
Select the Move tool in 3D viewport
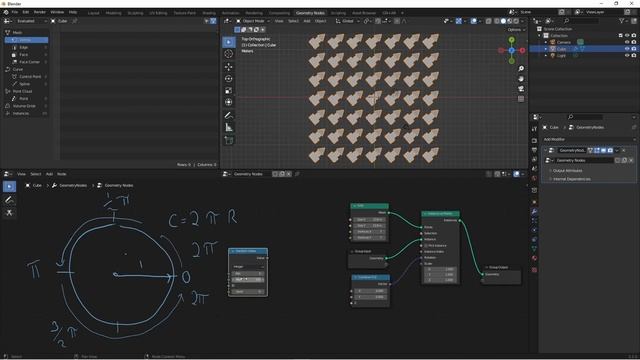tap(229, 67)
